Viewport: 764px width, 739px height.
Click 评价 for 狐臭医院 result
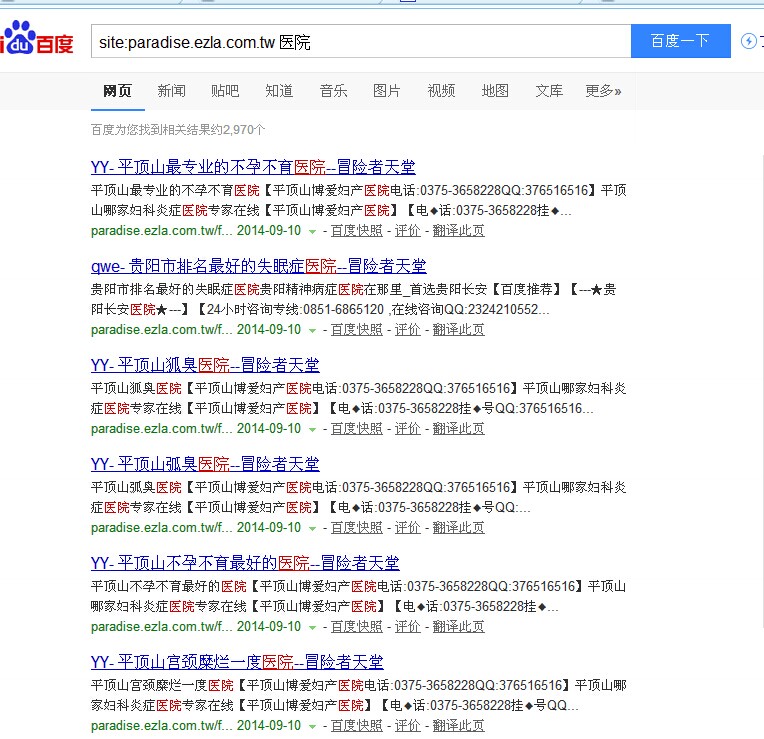click(x=407, y=429)
